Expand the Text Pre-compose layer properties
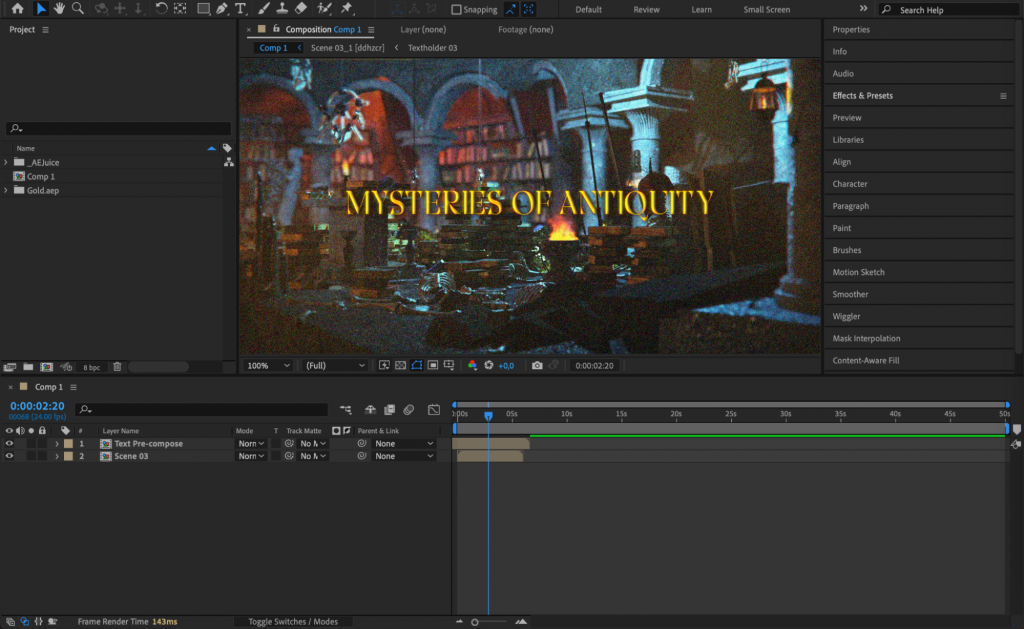1024x629 pixels. coord(58,443)
